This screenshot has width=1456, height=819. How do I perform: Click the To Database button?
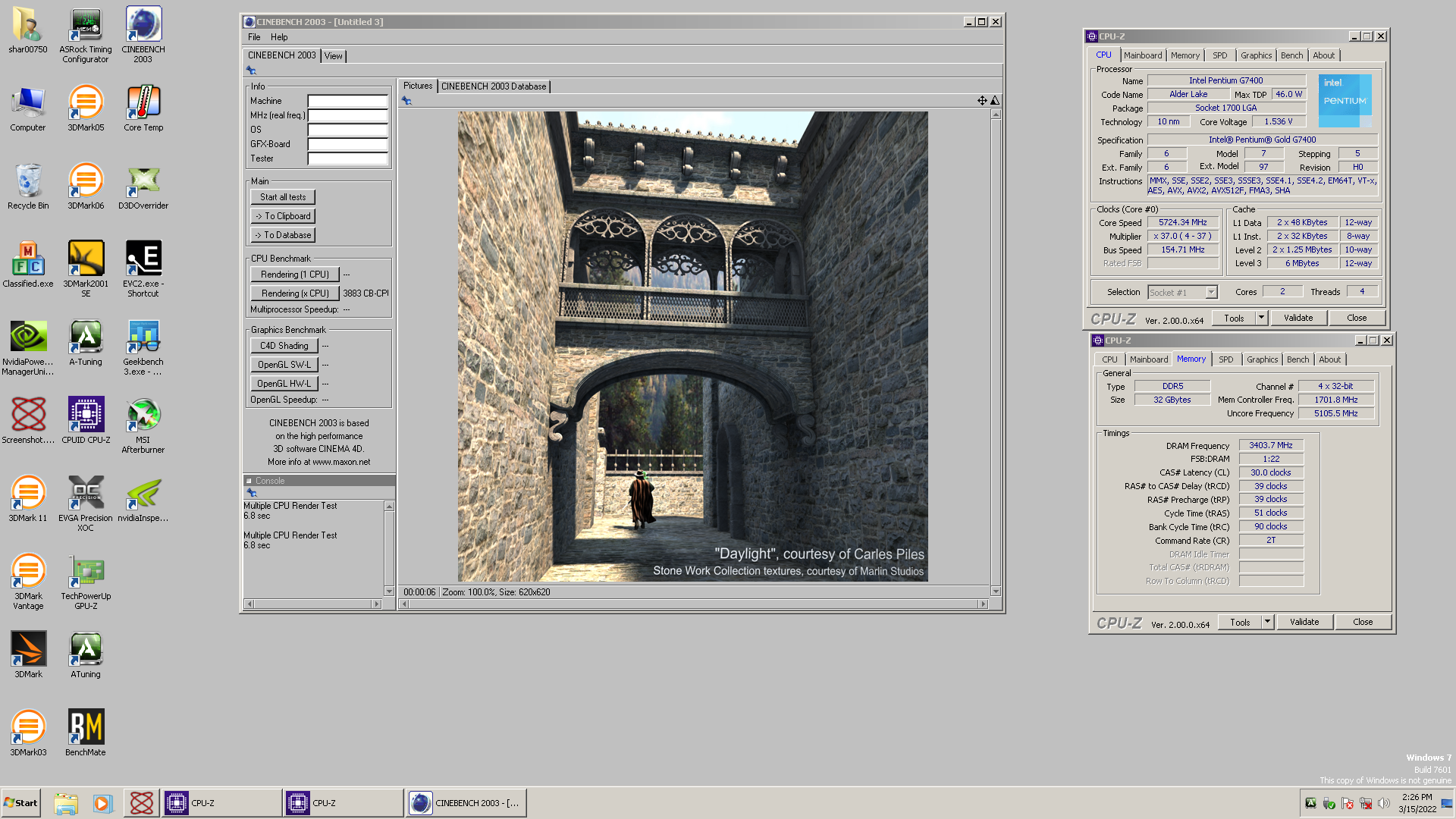click(283, 235)
